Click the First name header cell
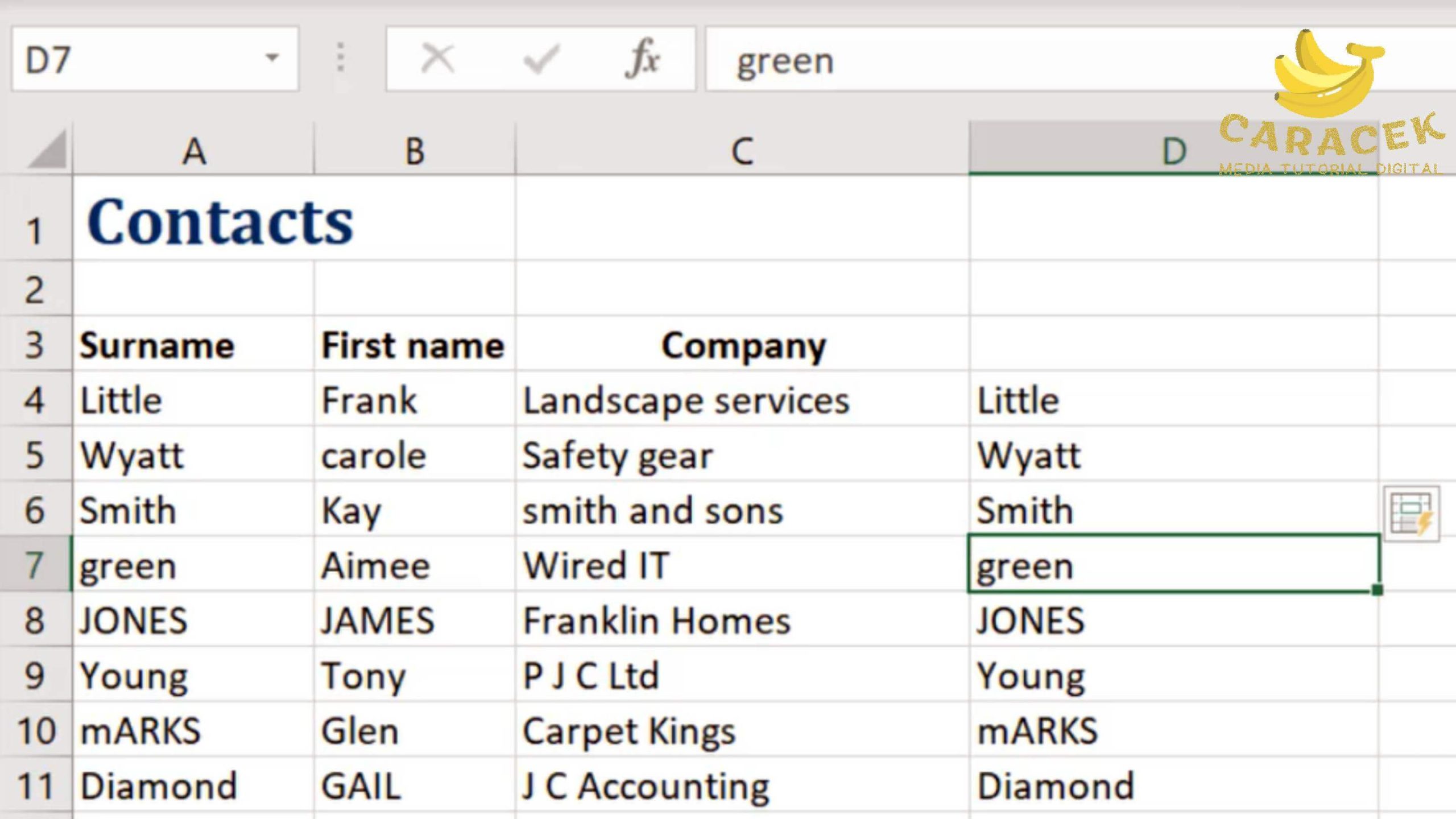The height and width of the screenshot is (819, 1456). click(415, 344)
